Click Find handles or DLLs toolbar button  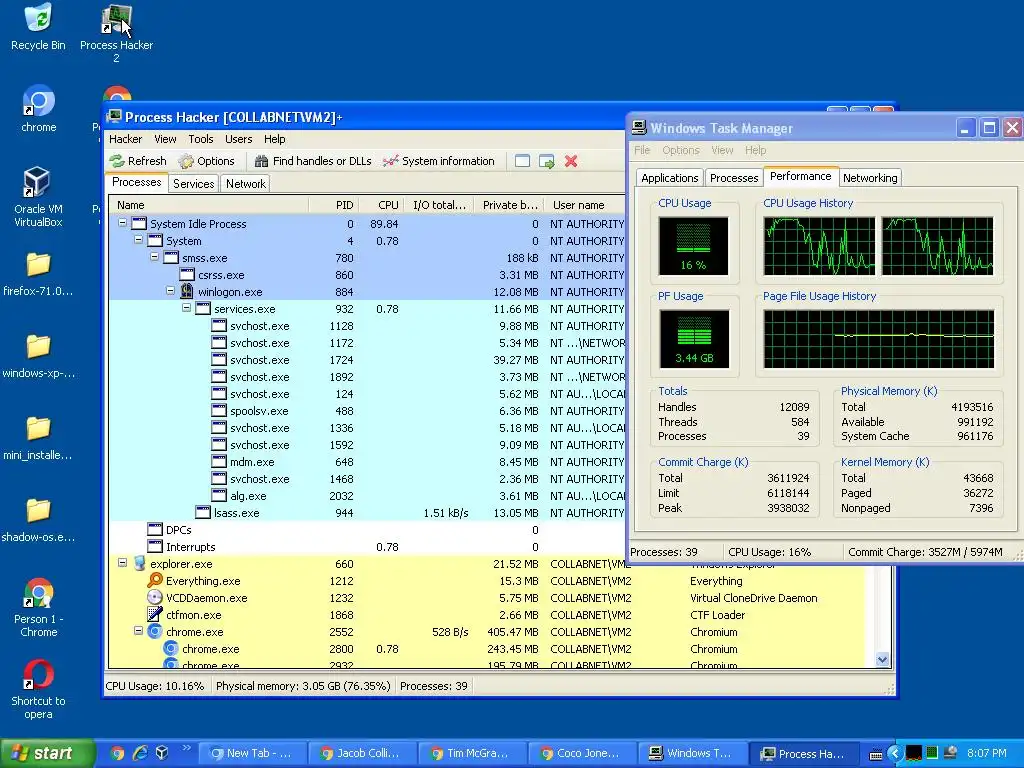coord(313,161)
